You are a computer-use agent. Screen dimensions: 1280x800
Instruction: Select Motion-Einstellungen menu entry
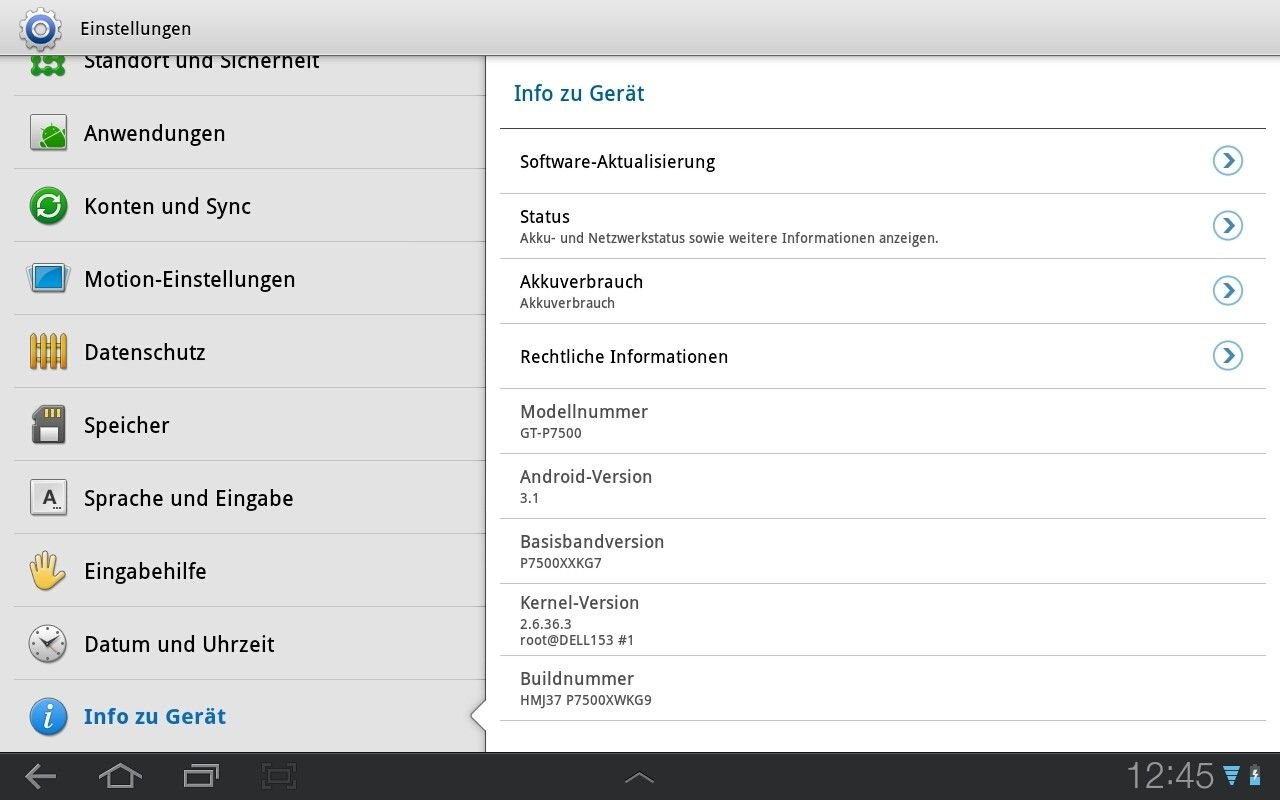[x=250, y=279]
